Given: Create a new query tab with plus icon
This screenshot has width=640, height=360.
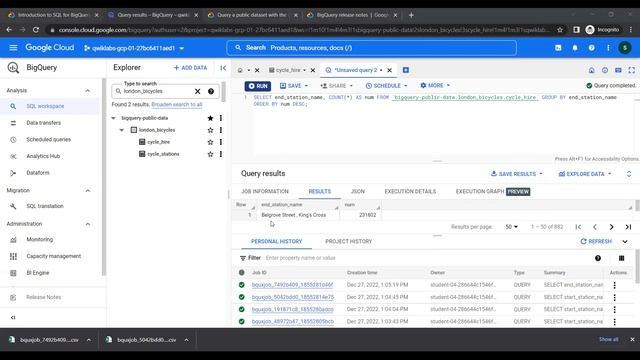Looking at the screenshot, I should (x=406, y=70).
